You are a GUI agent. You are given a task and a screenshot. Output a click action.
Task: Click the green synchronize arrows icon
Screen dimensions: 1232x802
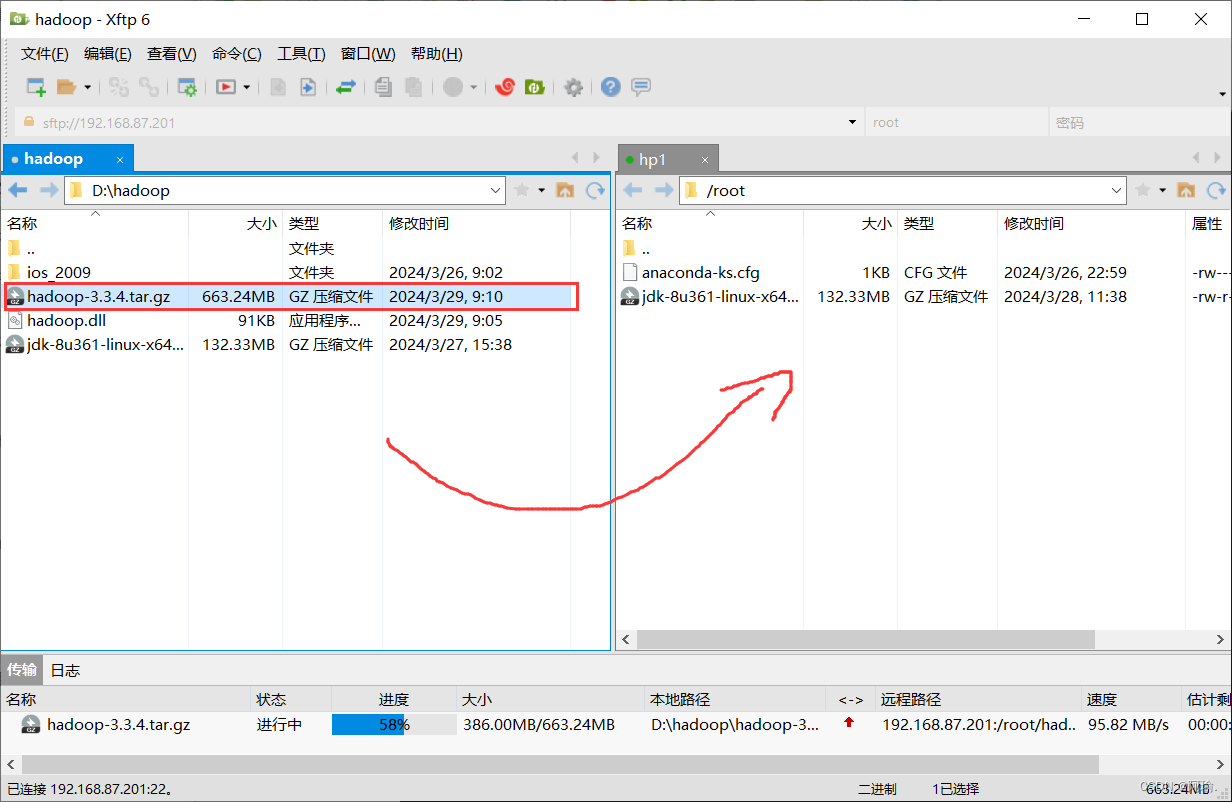(345, 87)
